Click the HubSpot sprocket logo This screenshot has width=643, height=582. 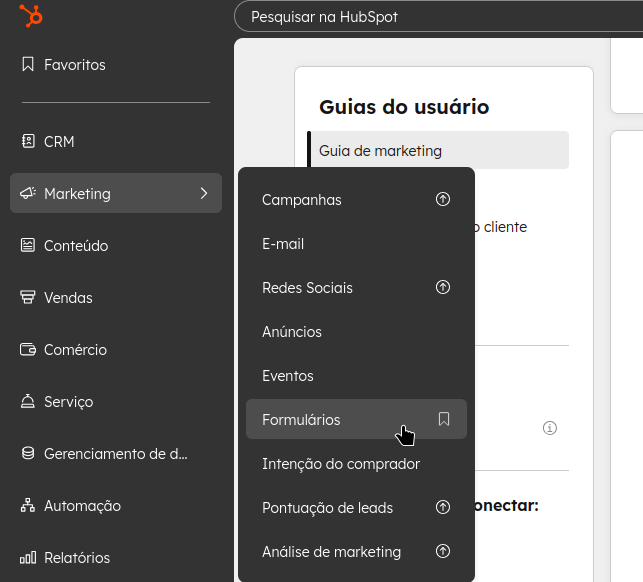point(31,17)
